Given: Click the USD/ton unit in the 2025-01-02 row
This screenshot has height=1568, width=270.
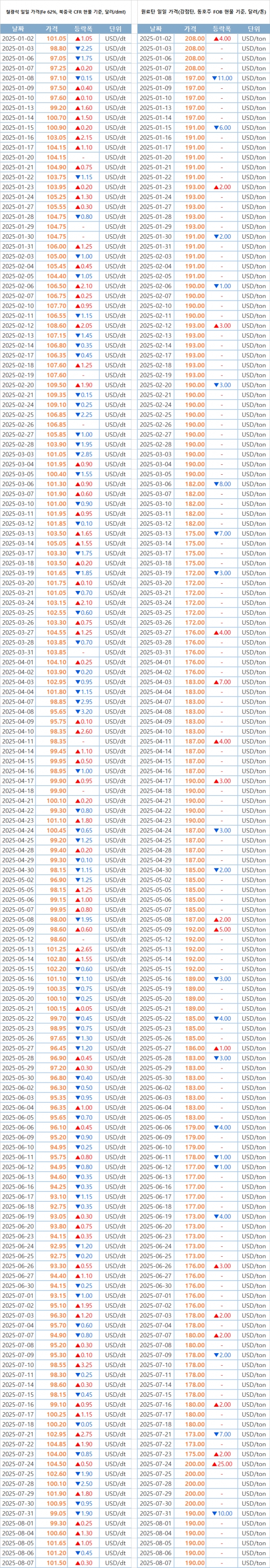Looking at the screenshot, I should pos(254,38).
